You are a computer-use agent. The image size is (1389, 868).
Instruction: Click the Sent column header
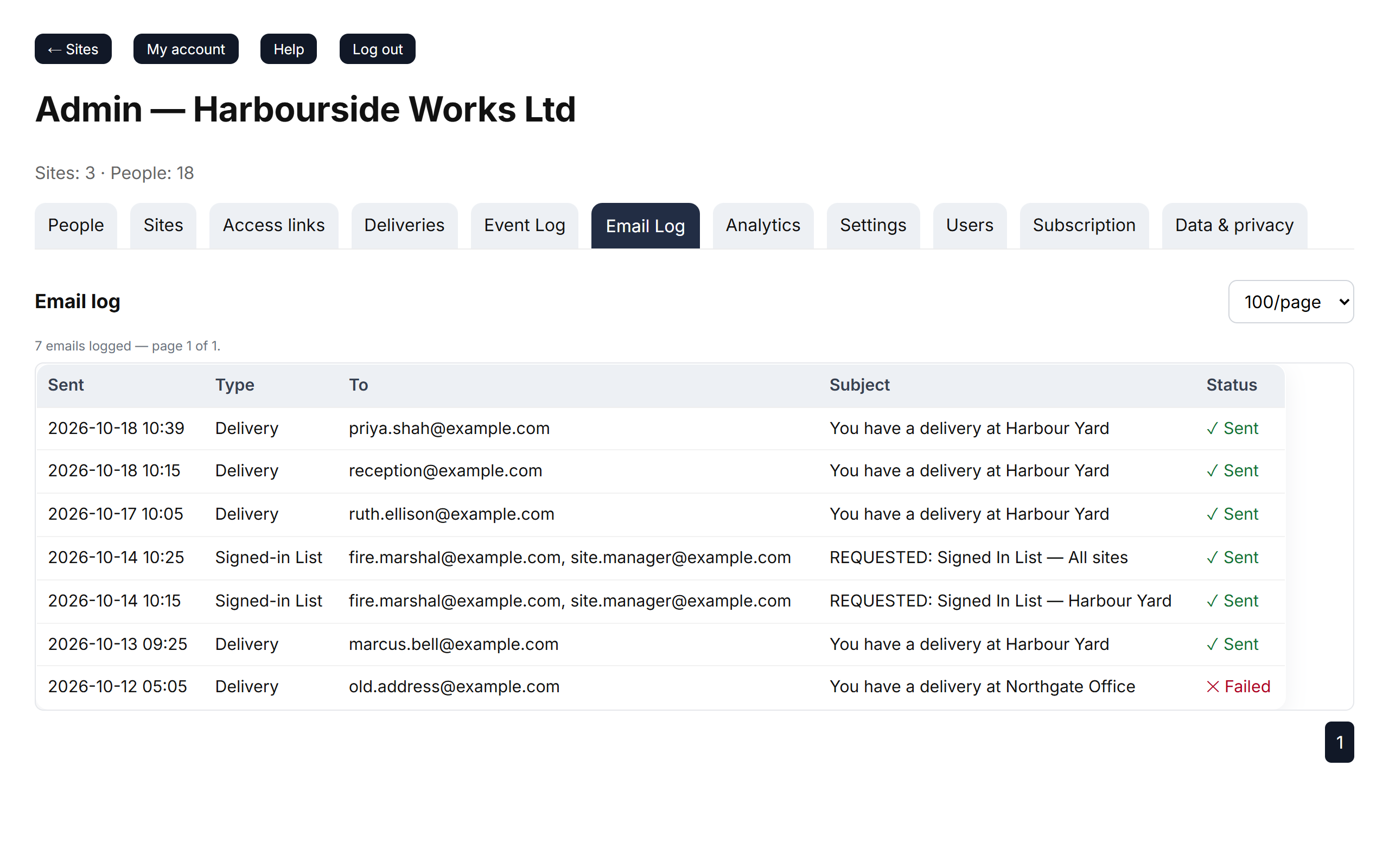(66, 385)
